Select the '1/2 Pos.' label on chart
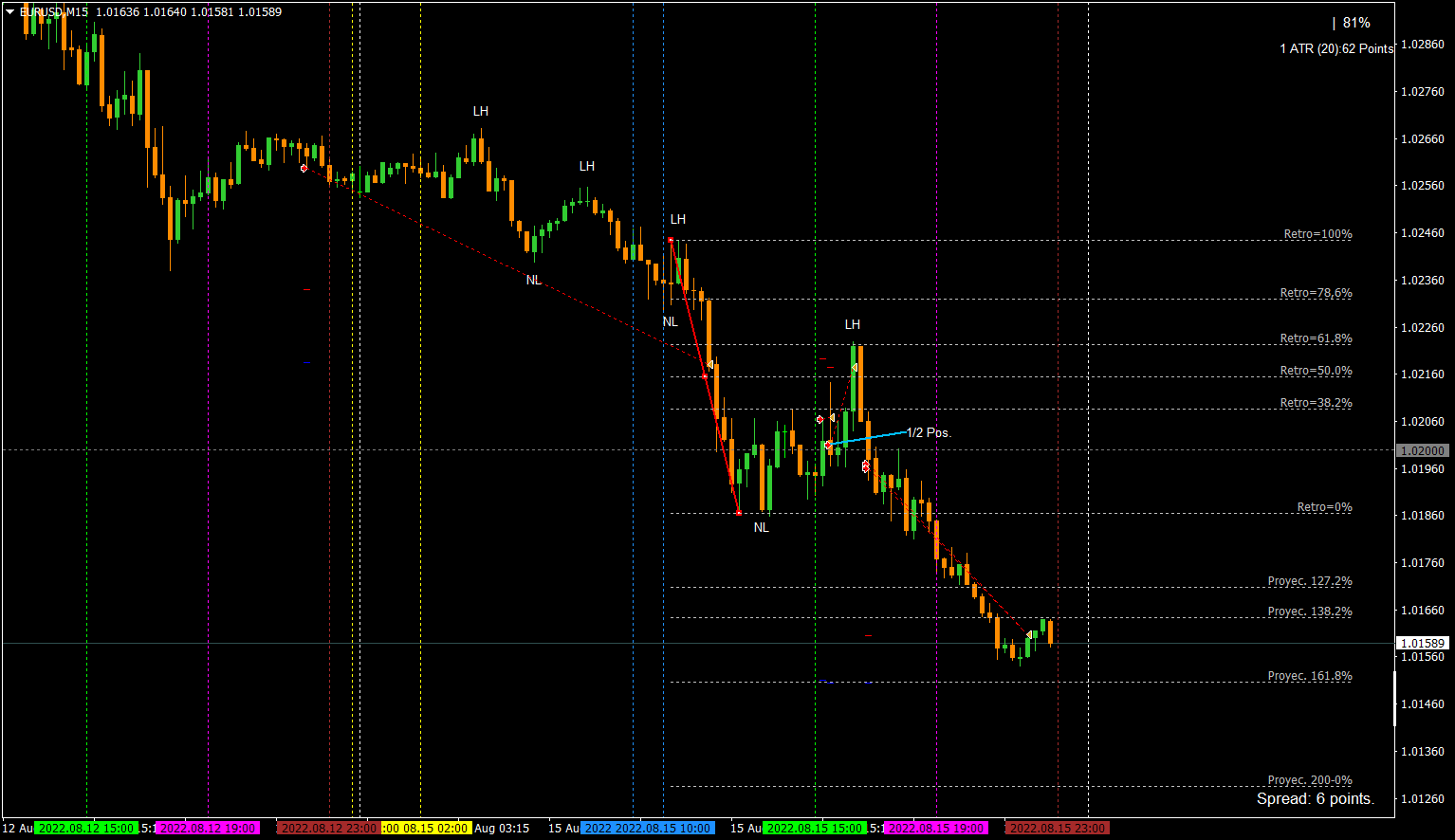Image resolution: width=1455 pixels, height=840 pixels. point(929,432)
